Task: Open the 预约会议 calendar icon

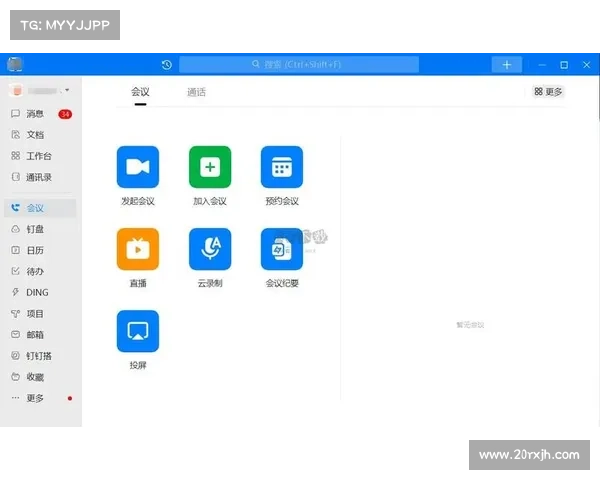Action: pyautogui.click(x=282, y=167)
